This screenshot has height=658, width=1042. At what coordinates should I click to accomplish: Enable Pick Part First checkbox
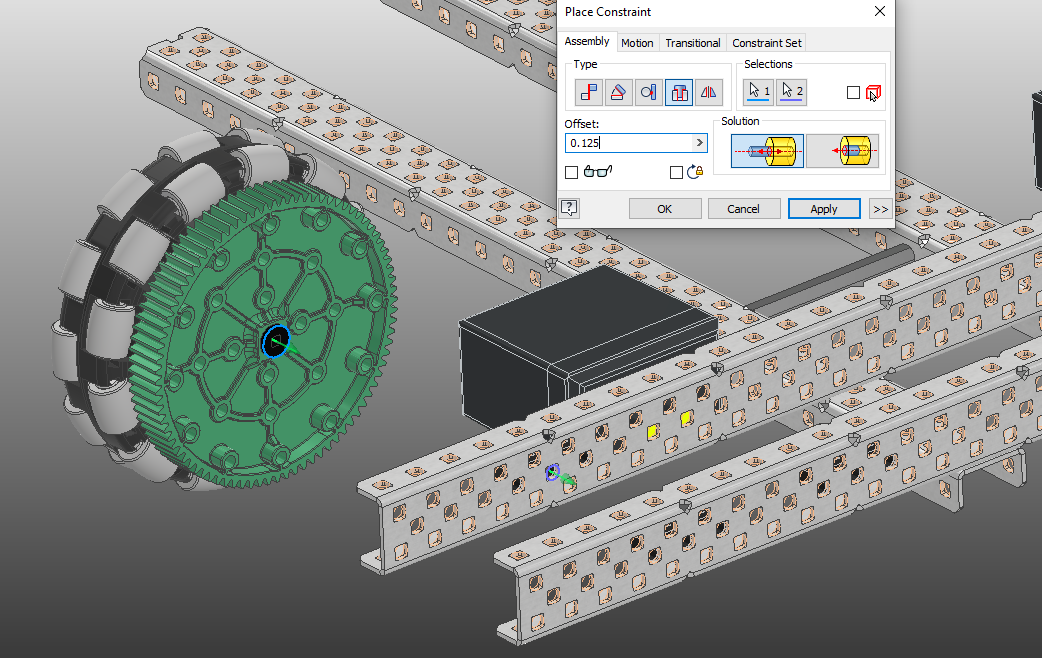click(853, 92)
